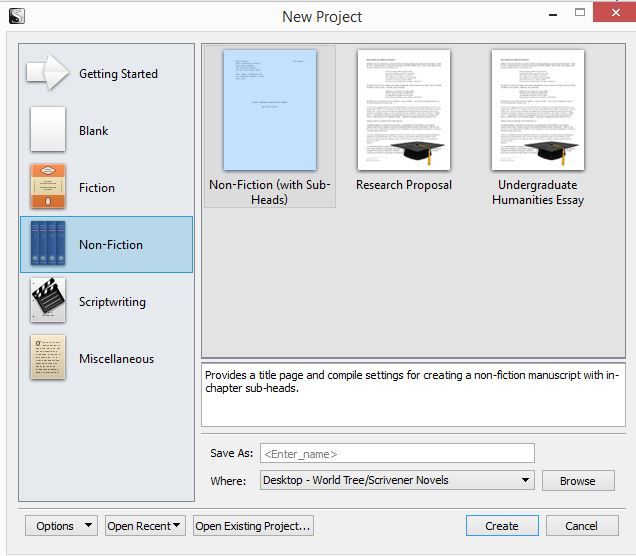Viewport: 636px width, 556px height.
Task: Choose the Fiction category label
Action: click(97, 188)
